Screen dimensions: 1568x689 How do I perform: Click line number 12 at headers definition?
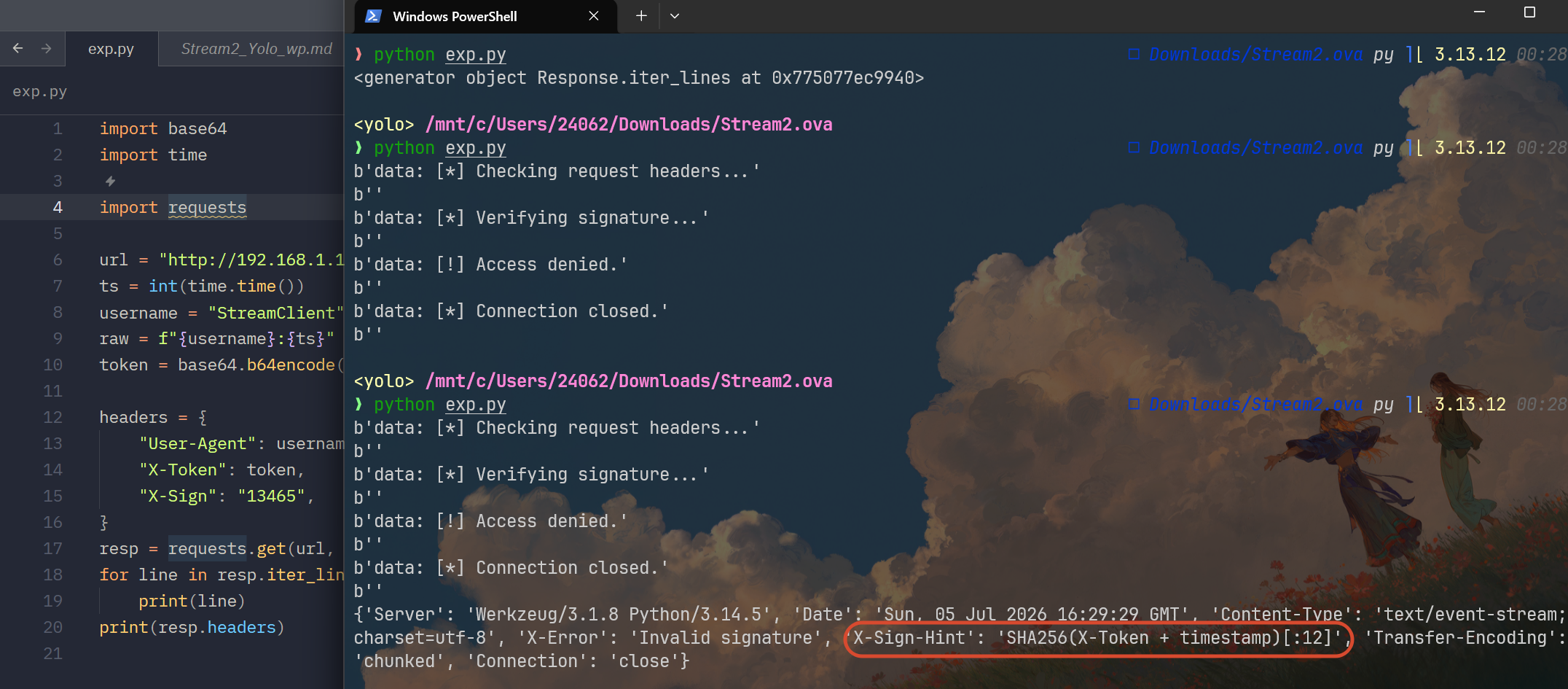coord(52,418)
